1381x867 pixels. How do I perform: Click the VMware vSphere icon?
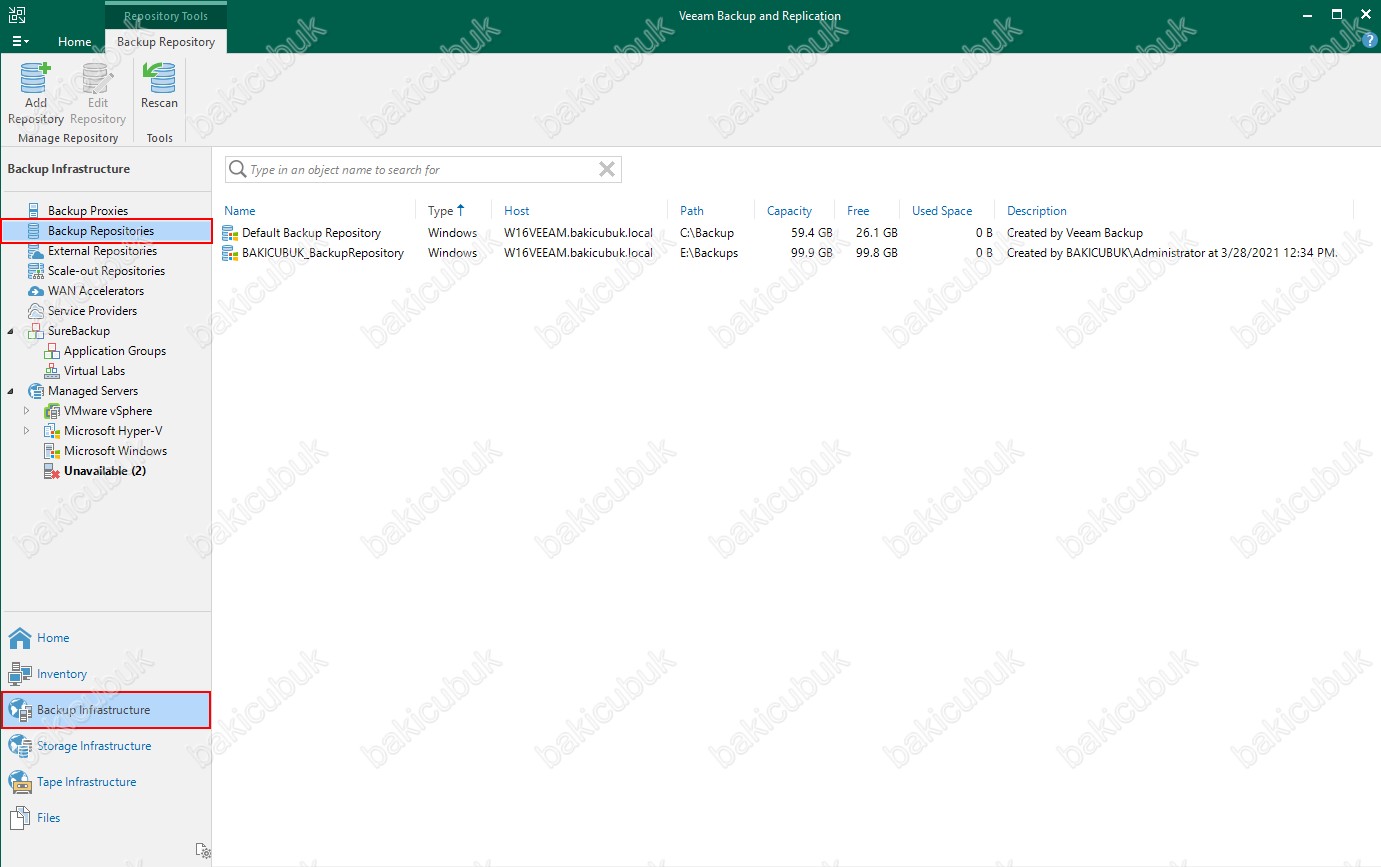coord(52,411)
